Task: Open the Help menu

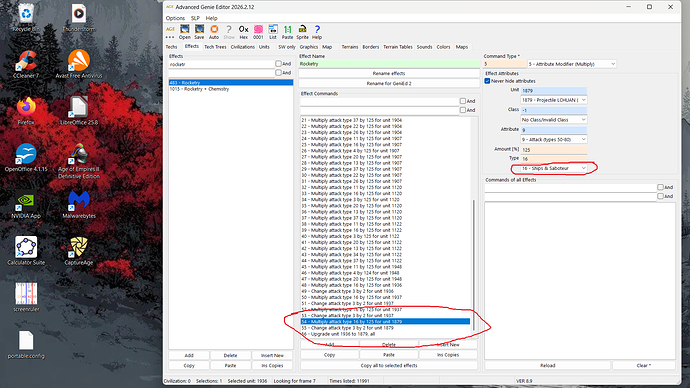Action: pyautogui.click(x=212, y=18)
